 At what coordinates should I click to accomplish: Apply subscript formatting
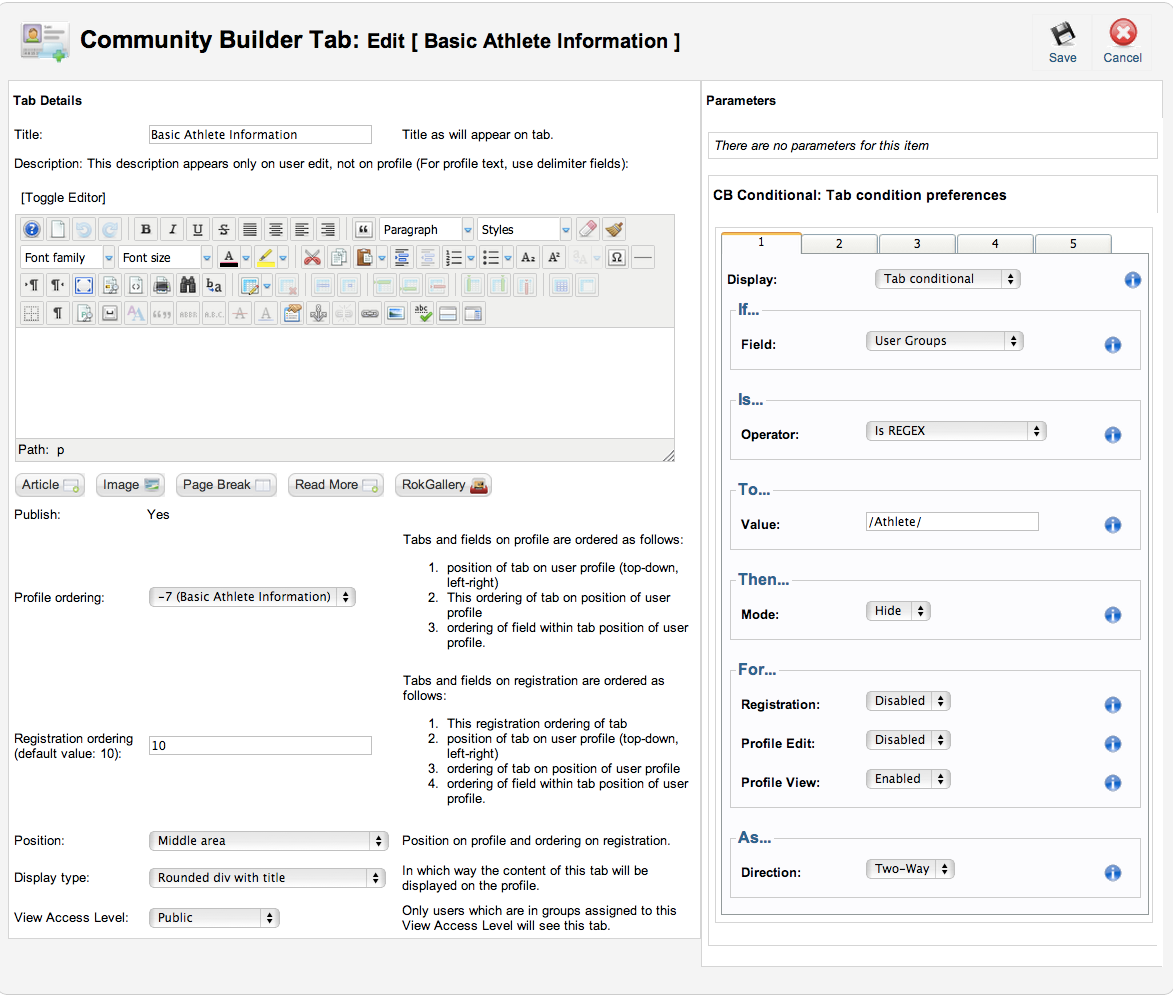coord(528,257)
